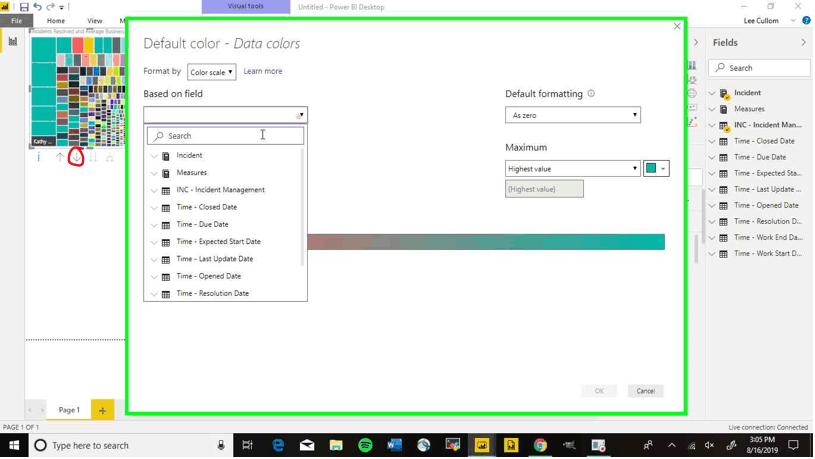Click the circled drill down arrow
Image resolution: width=815 pixels, height=459 pixels.
(76, 157)
